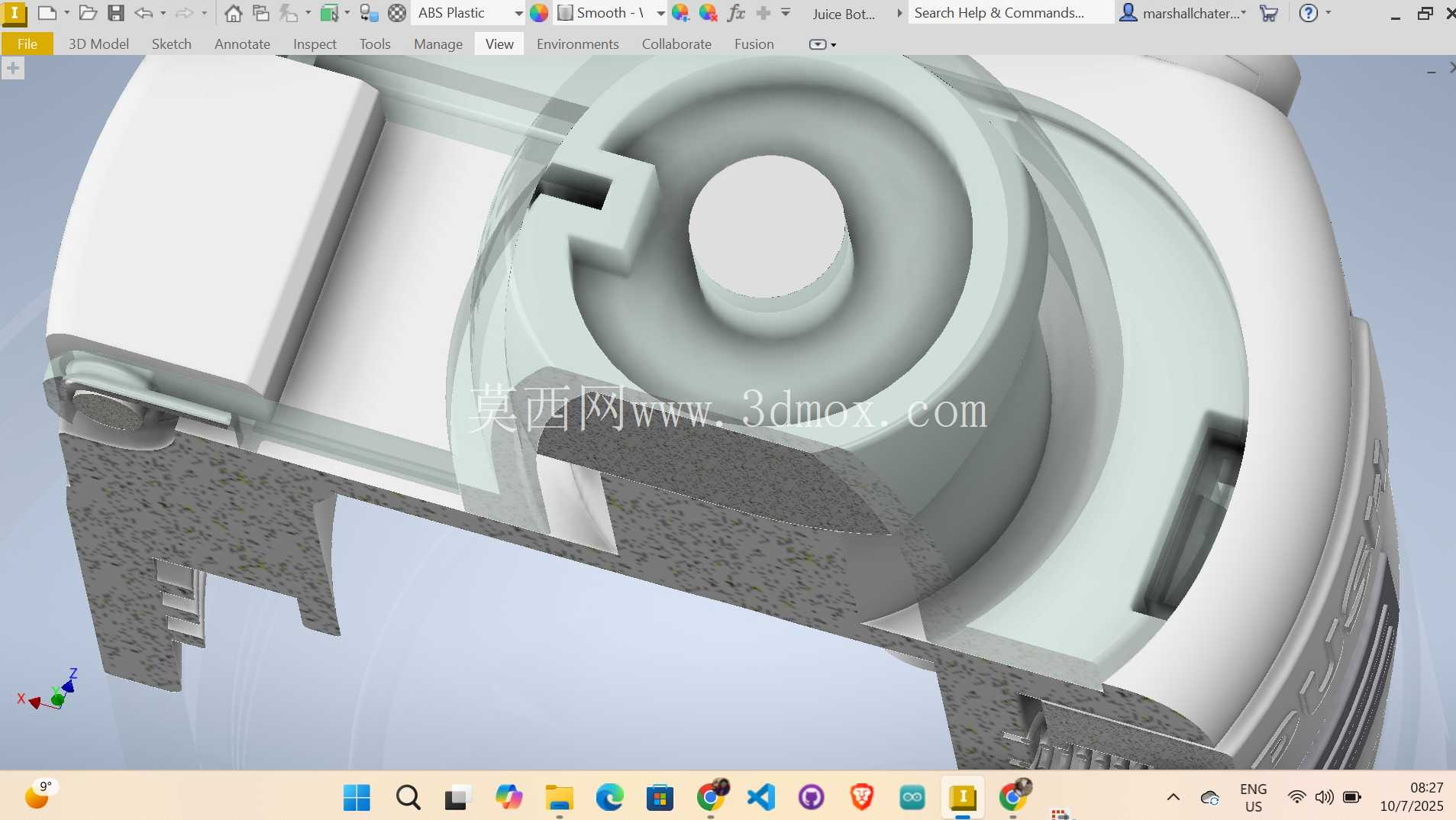Open the clock showing 08:27
This screenshot has height=820, width=1456.
(x=1411, y=796)
